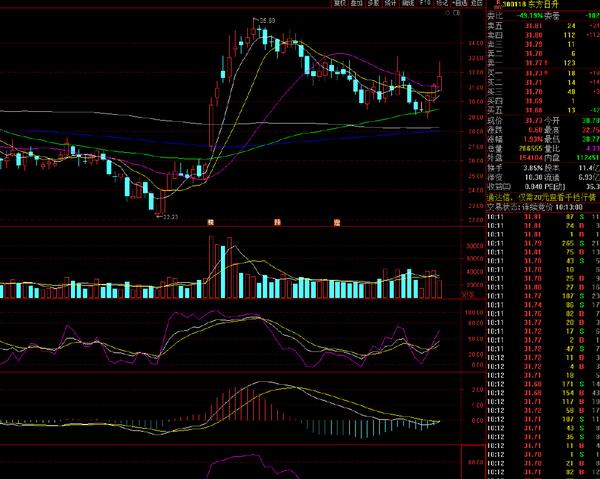Click the 涨幅 value 1.93%
The width and height of the screenshot is (600, 479).
click(533, 139)
